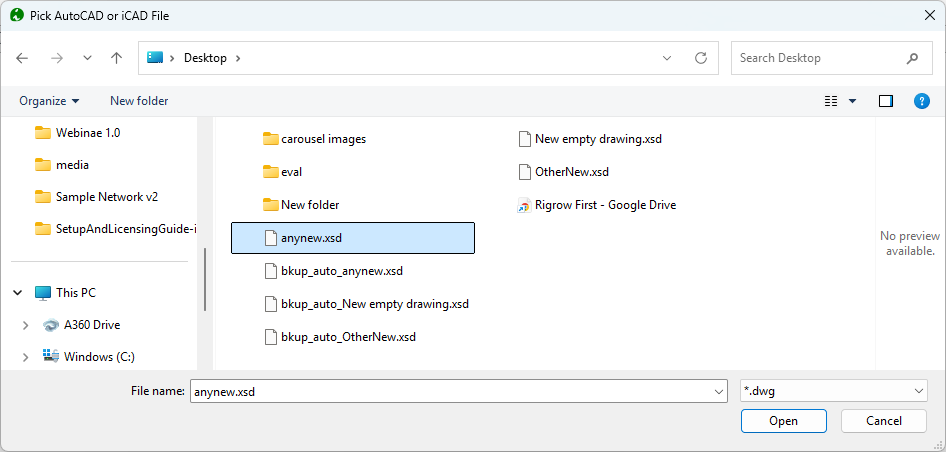Expand the recent locations chevron
946x452 pixels.
(x=87, y=58)
